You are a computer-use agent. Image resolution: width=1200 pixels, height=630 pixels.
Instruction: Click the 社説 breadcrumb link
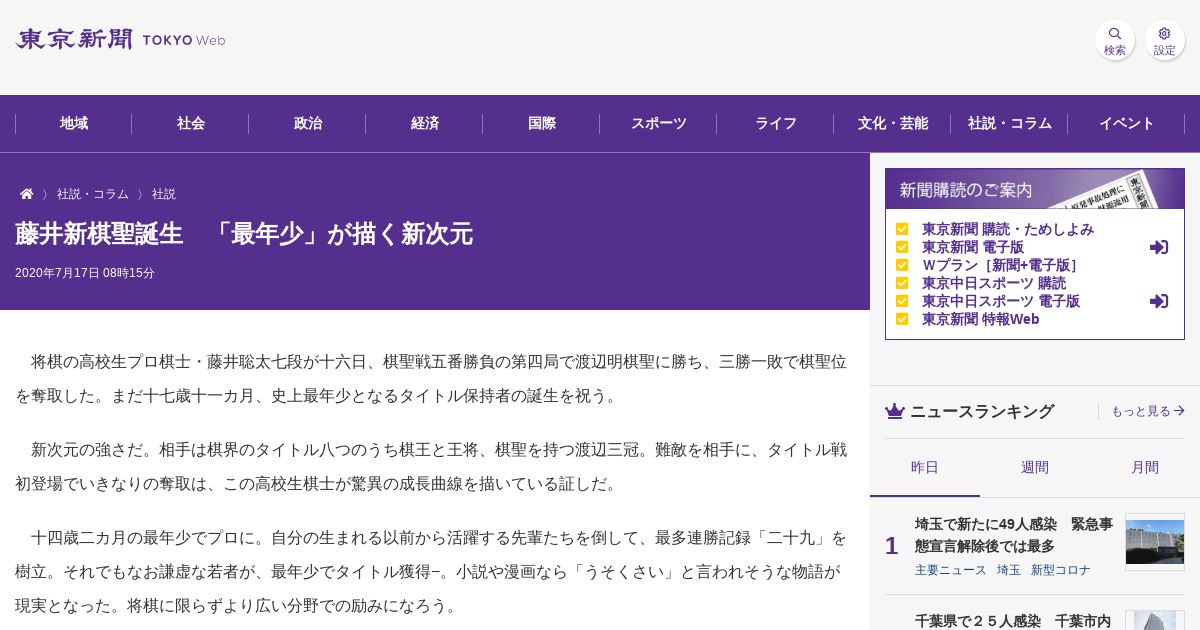(164, 194)
